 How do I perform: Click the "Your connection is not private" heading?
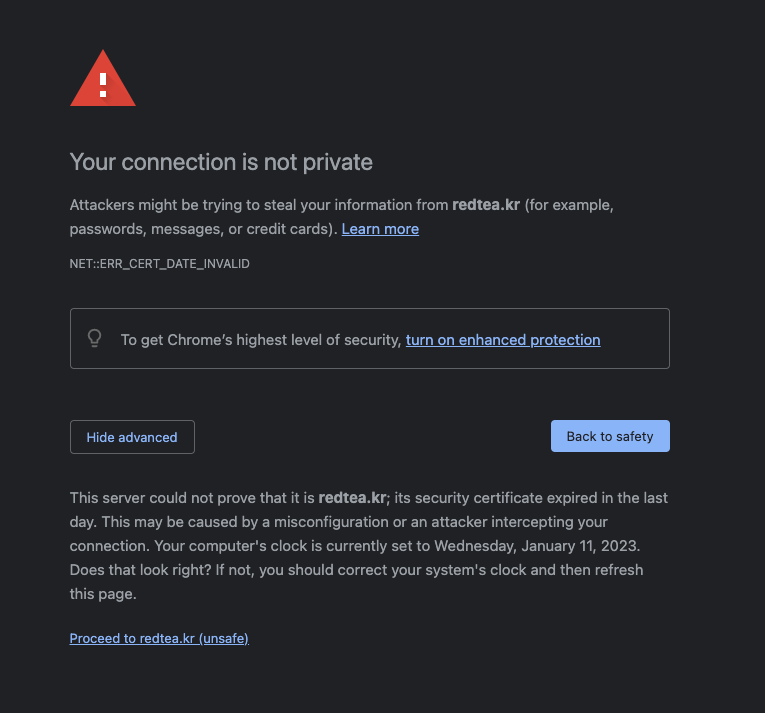click(x=221, y=162)
